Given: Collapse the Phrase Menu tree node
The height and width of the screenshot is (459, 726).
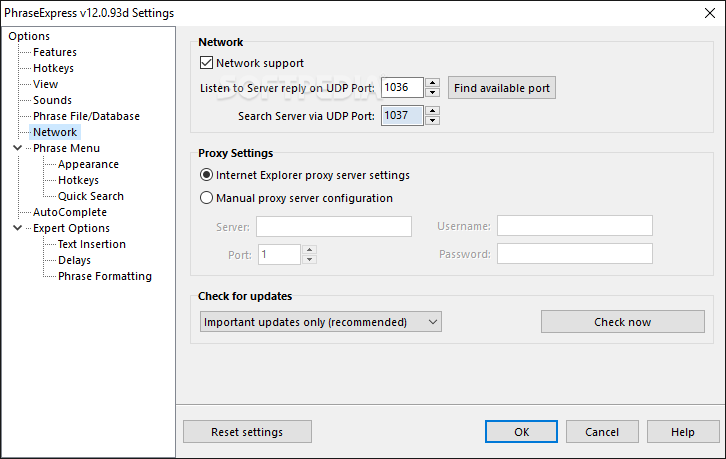Looking at the screenshot, I should tap(18, 148).
